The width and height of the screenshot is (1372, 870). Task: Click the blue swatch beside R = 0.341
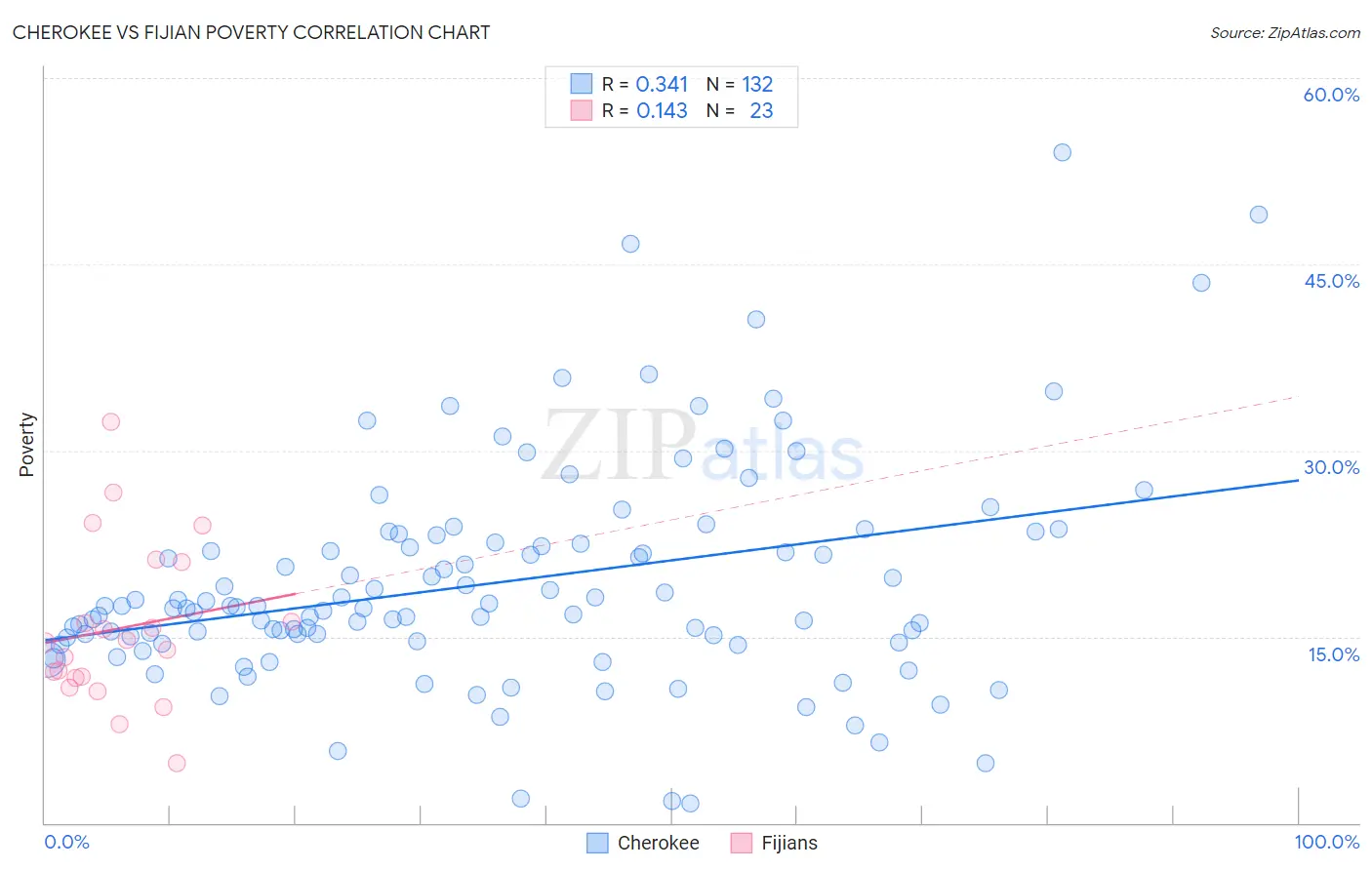click(582, 84)
